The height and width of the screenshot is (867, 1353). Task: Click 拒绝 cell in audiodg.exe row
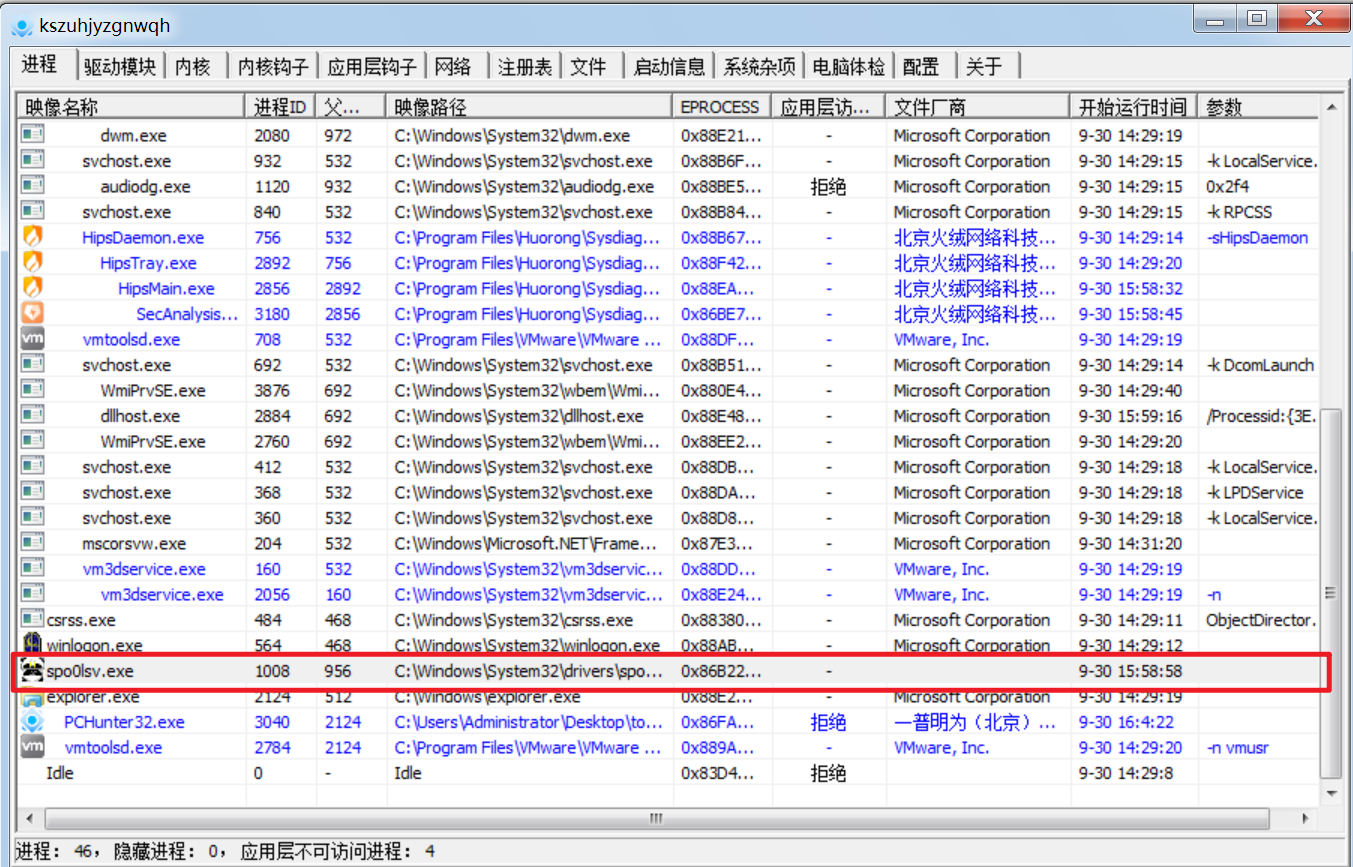(x=828, y=186)
